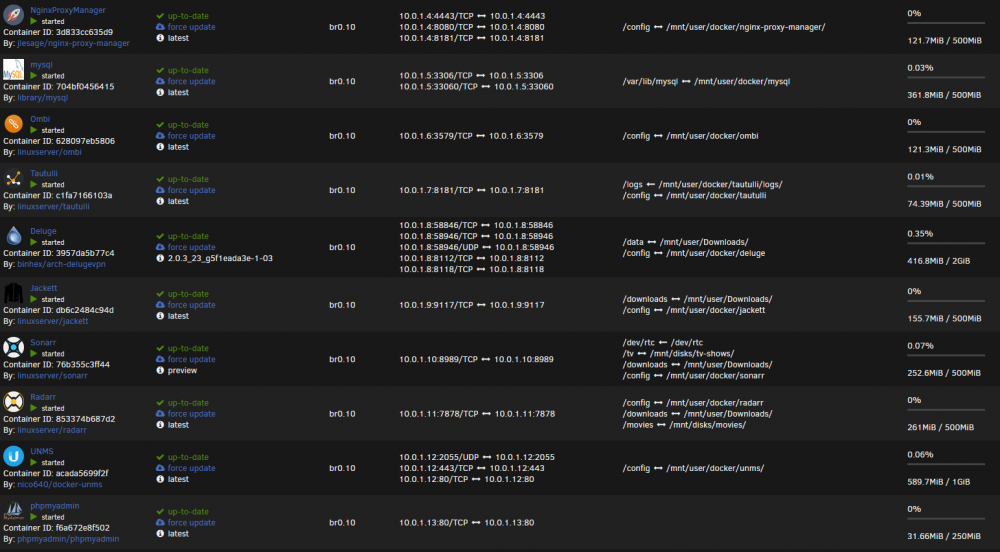Image resolution: width=1000 pixels, height=552 pixels.
Task: Click the info icon beside Tautulli latest tag
Action: (x=160, y=201)
